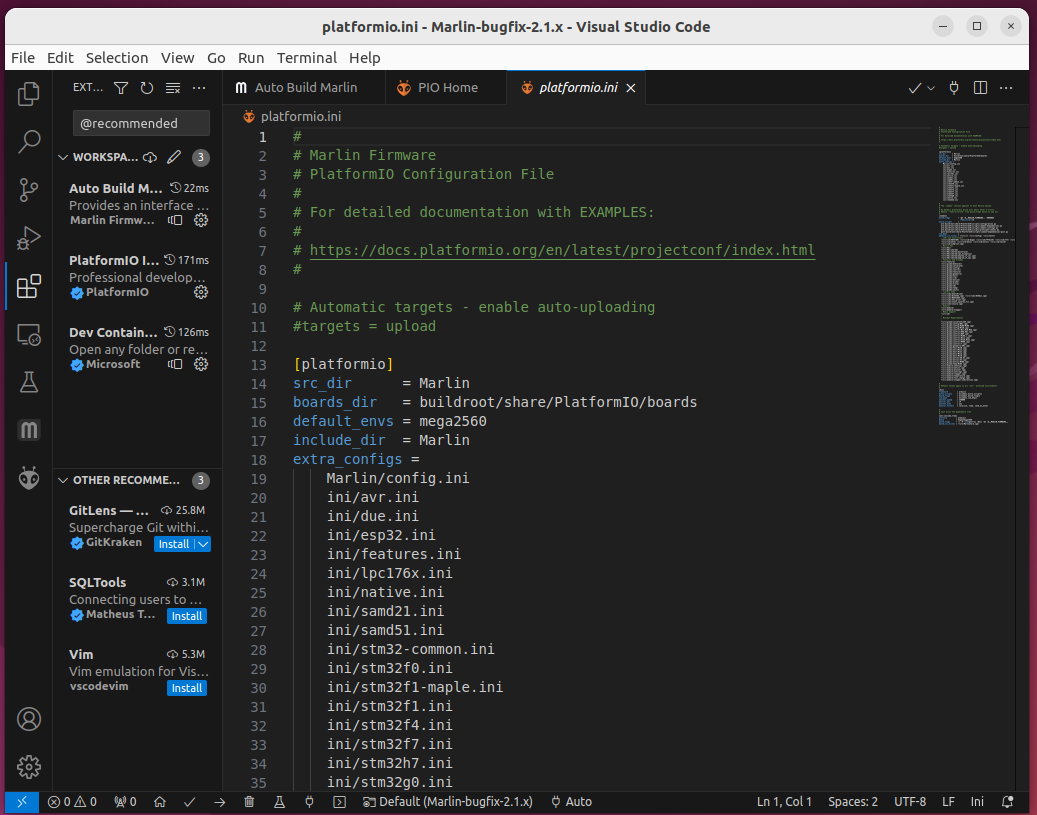Open Run and Debug from the activity bar

pos(28,238)
